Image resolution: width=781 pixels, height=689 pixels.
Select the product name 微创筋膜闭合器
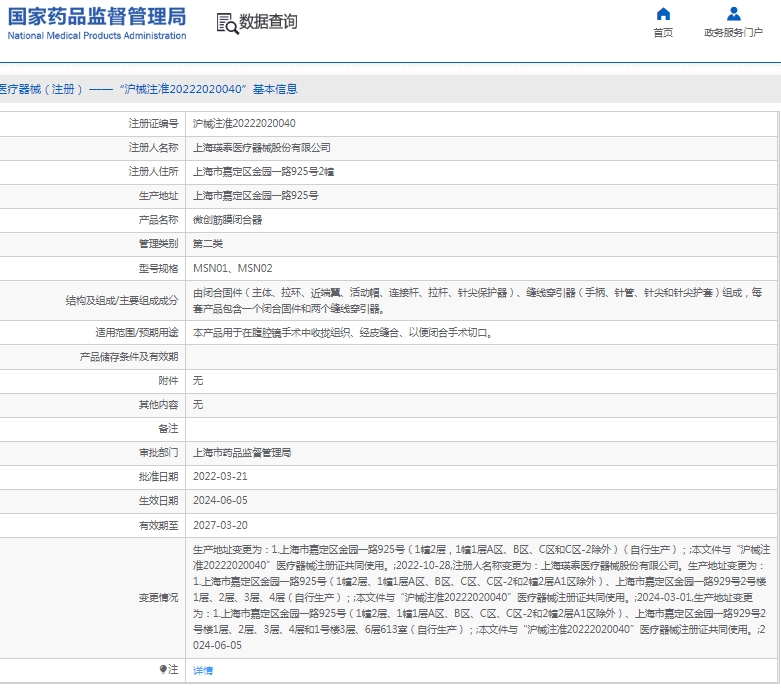point(227,220)
